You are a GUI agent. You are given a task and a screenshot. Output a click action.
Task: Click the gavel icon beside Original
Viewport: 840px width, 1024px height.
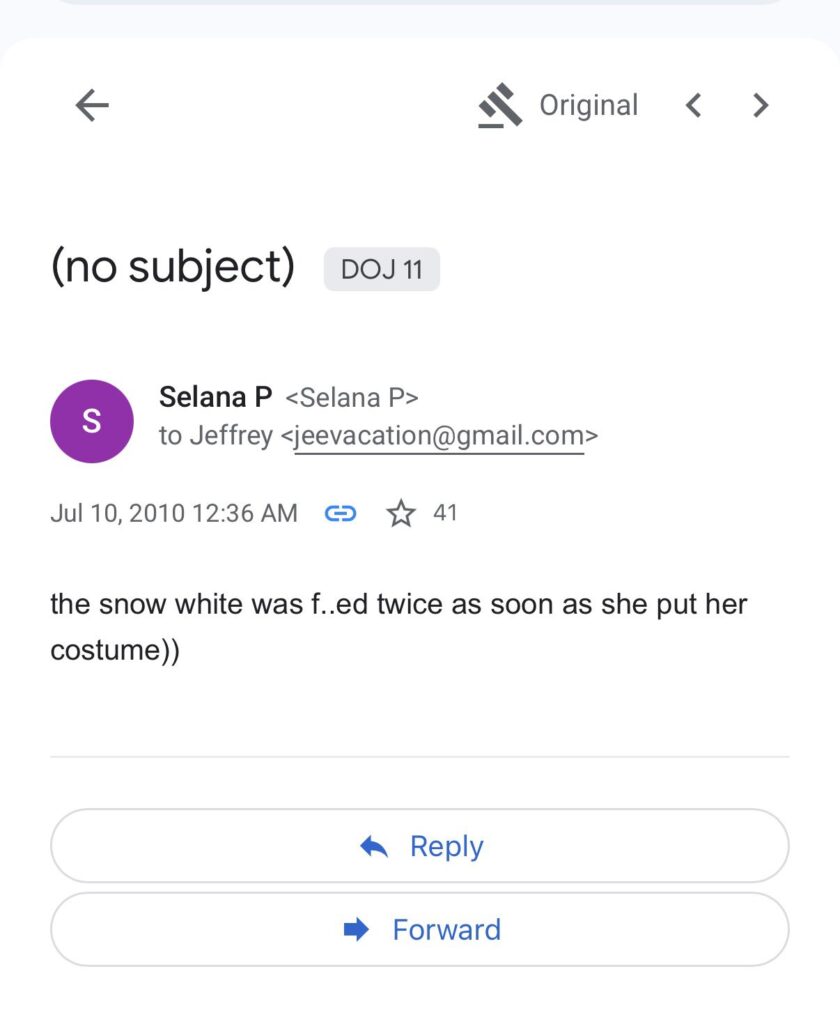tap(500, 106)
